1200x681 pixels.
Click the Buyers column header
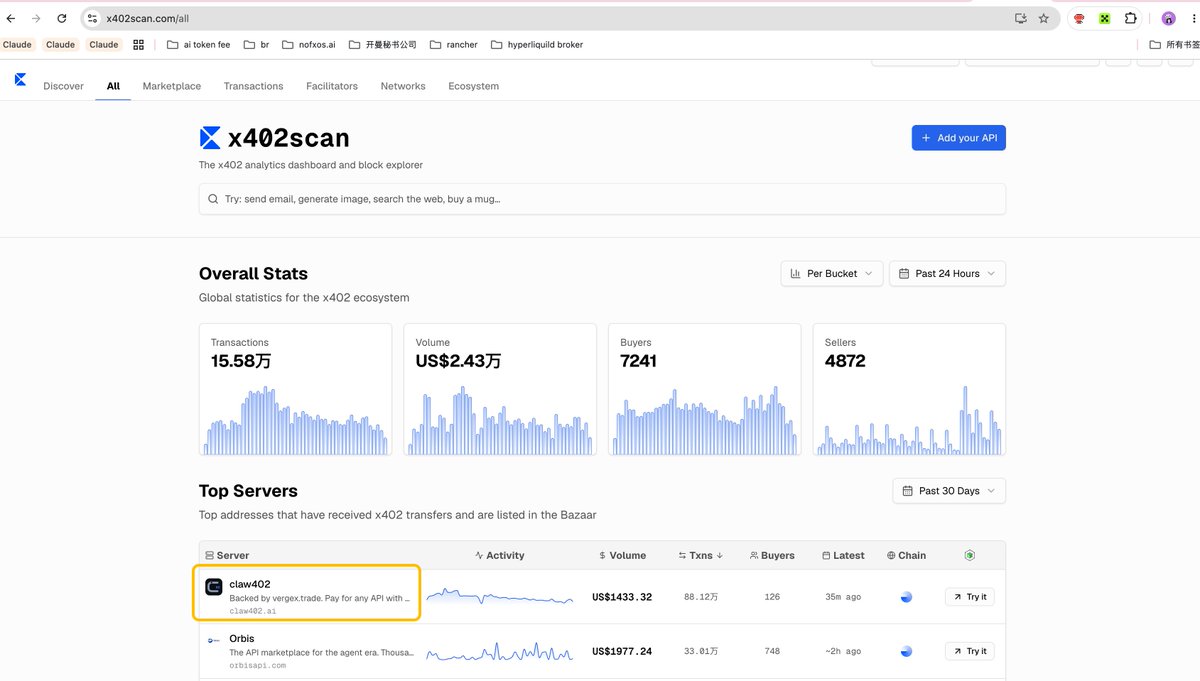pos(772,555)
